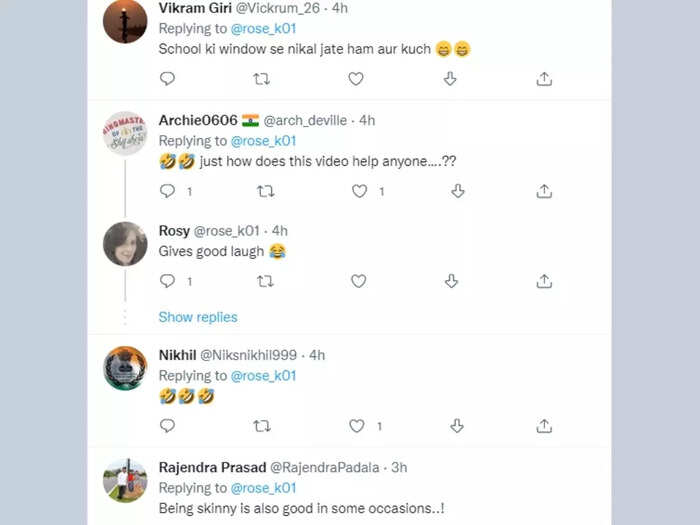This screenshot has width=700, height=525.
Task: Open Rajendra Prasad's profile name
Action: click(x=212, y=467)
